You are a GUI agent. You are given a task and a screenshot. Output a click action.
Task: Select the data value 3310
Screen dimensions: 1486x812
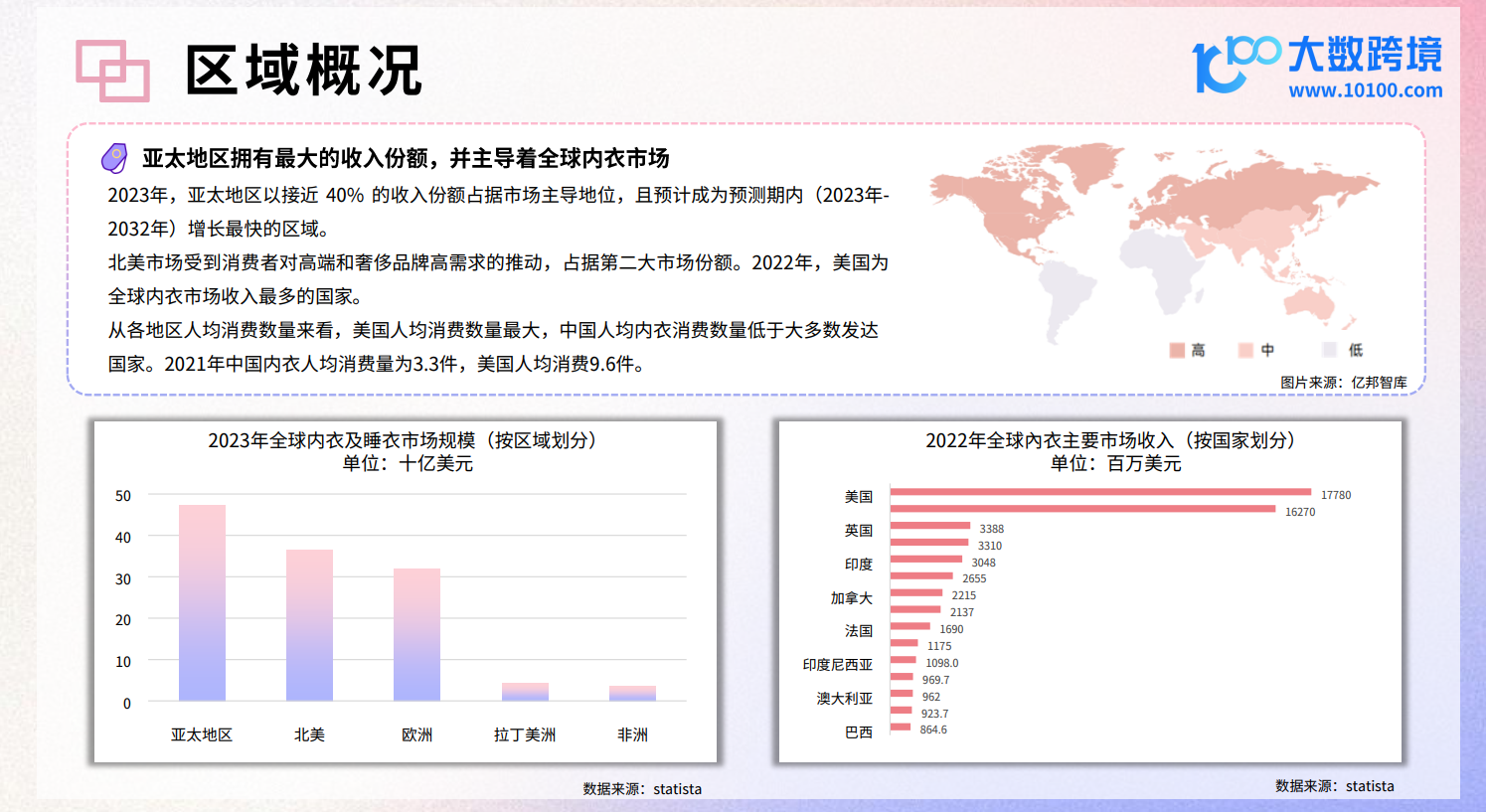tap(990, 546)
